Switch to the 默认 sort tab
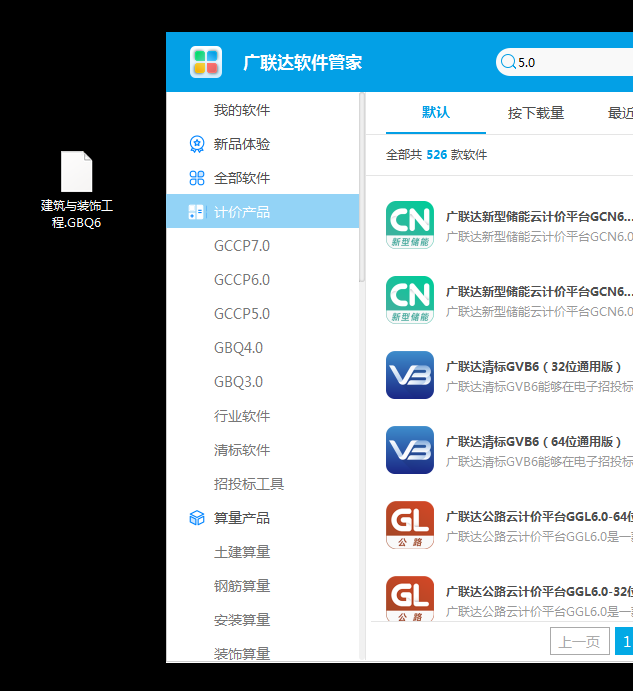Screen dimensions: 633x691 (436, 113)
